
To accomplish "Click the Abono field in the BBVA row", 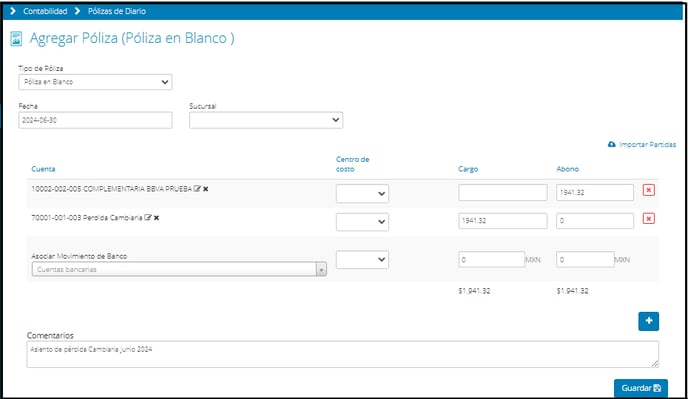I will click(595, 192).
